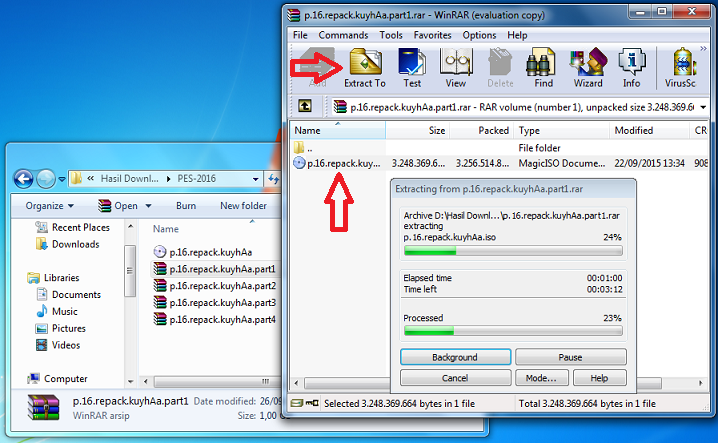Click the Test archive toolbar icon

click(x=412, y=68)
